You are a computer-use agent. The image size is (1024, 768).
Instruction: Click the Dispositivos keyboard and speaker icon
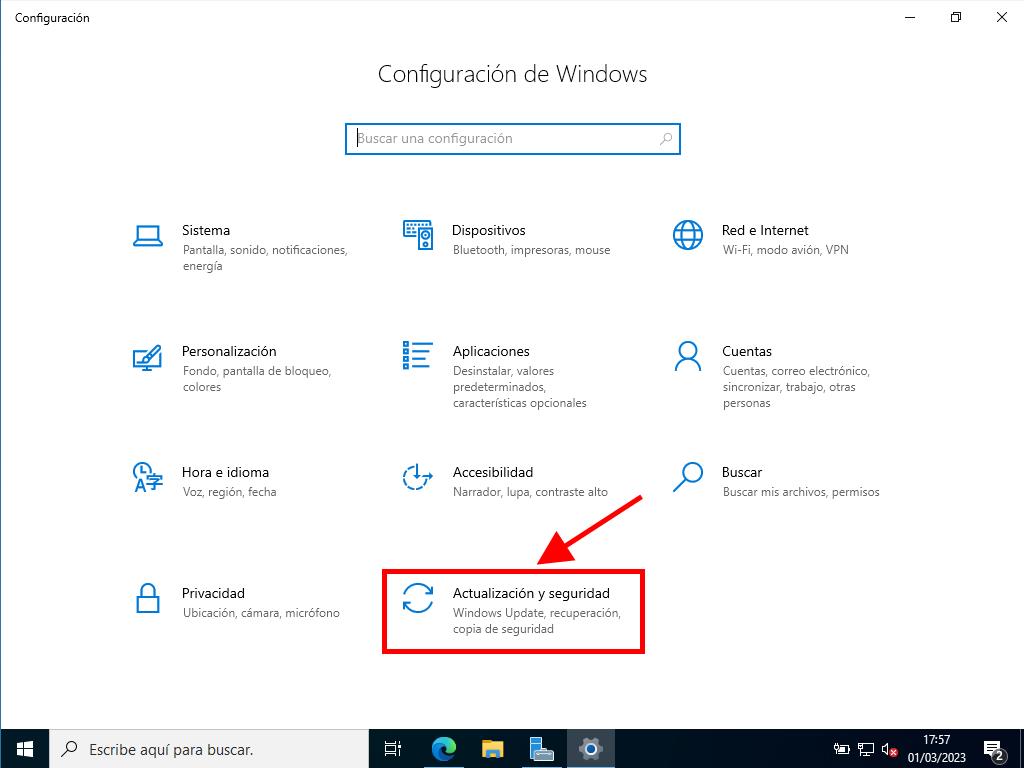(x=418, y=235)
